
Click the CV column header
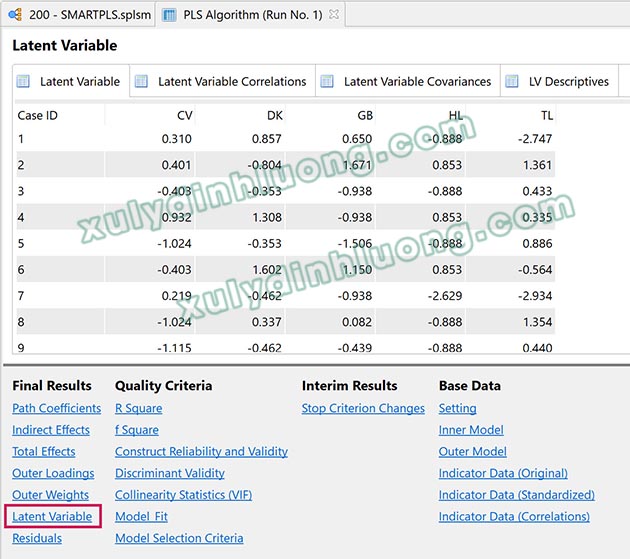[x=184, y=116]
